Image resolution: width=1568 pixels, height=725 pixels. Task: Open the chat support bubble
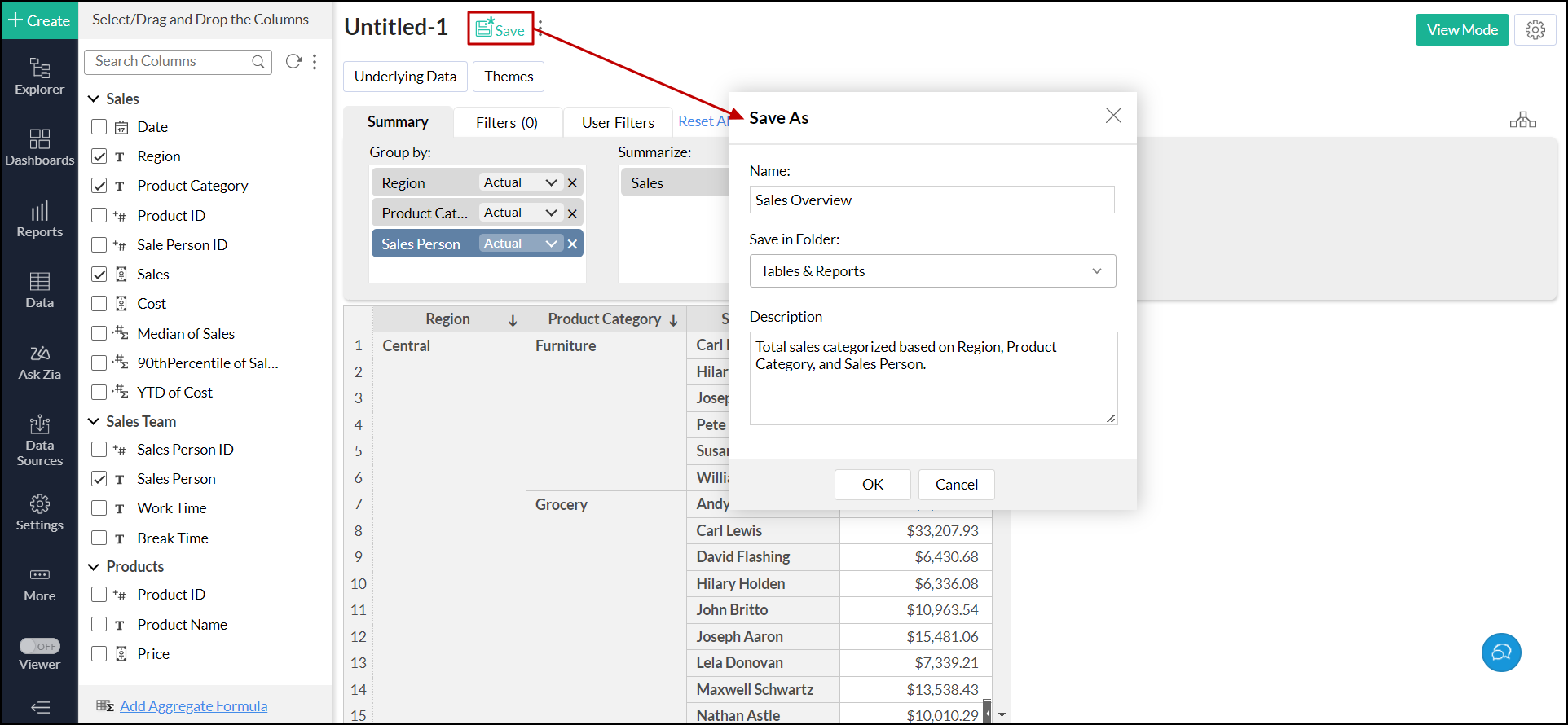[1501, 652]
